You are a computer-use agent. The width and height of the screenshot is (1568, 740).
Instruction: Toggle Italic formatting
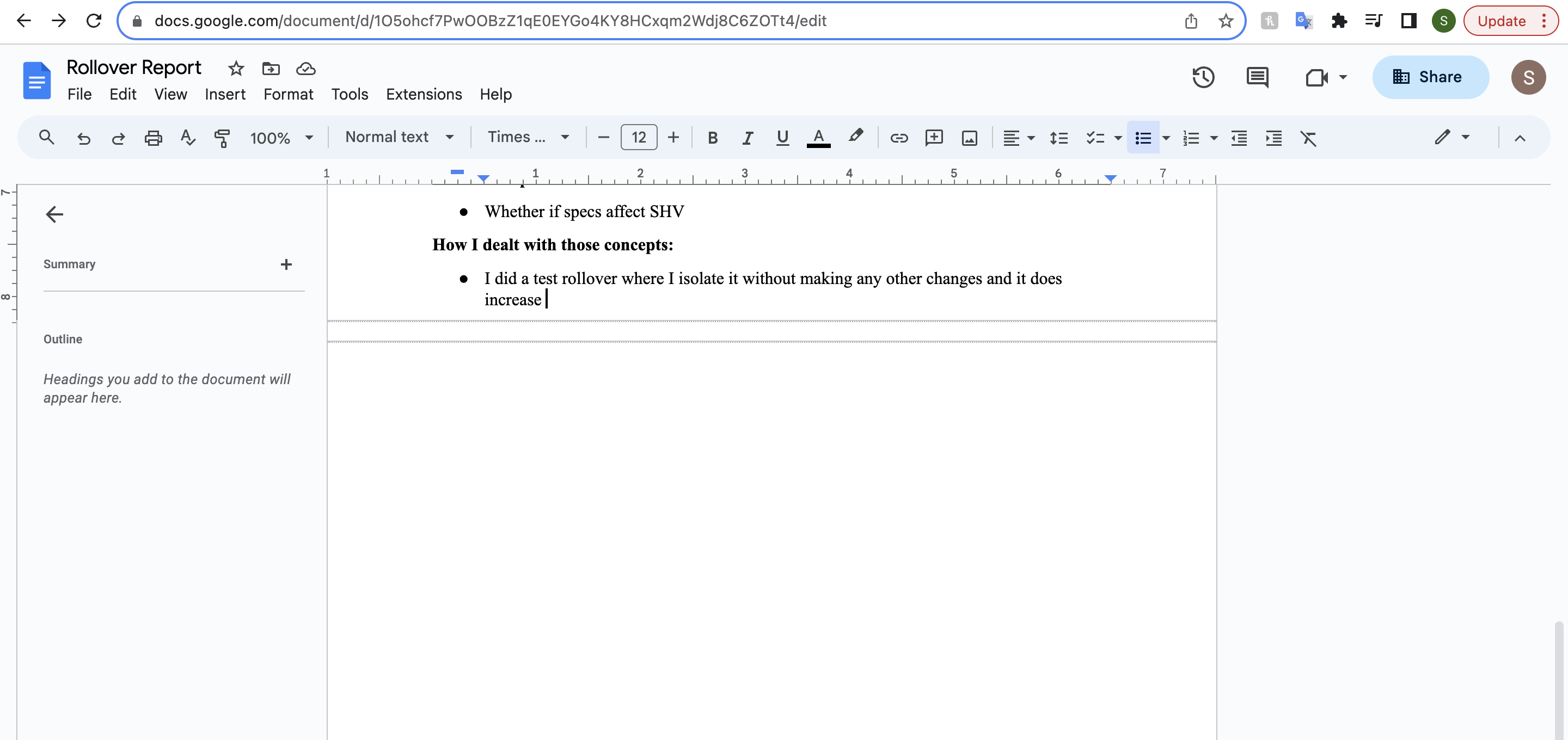(x=748, y=138)
